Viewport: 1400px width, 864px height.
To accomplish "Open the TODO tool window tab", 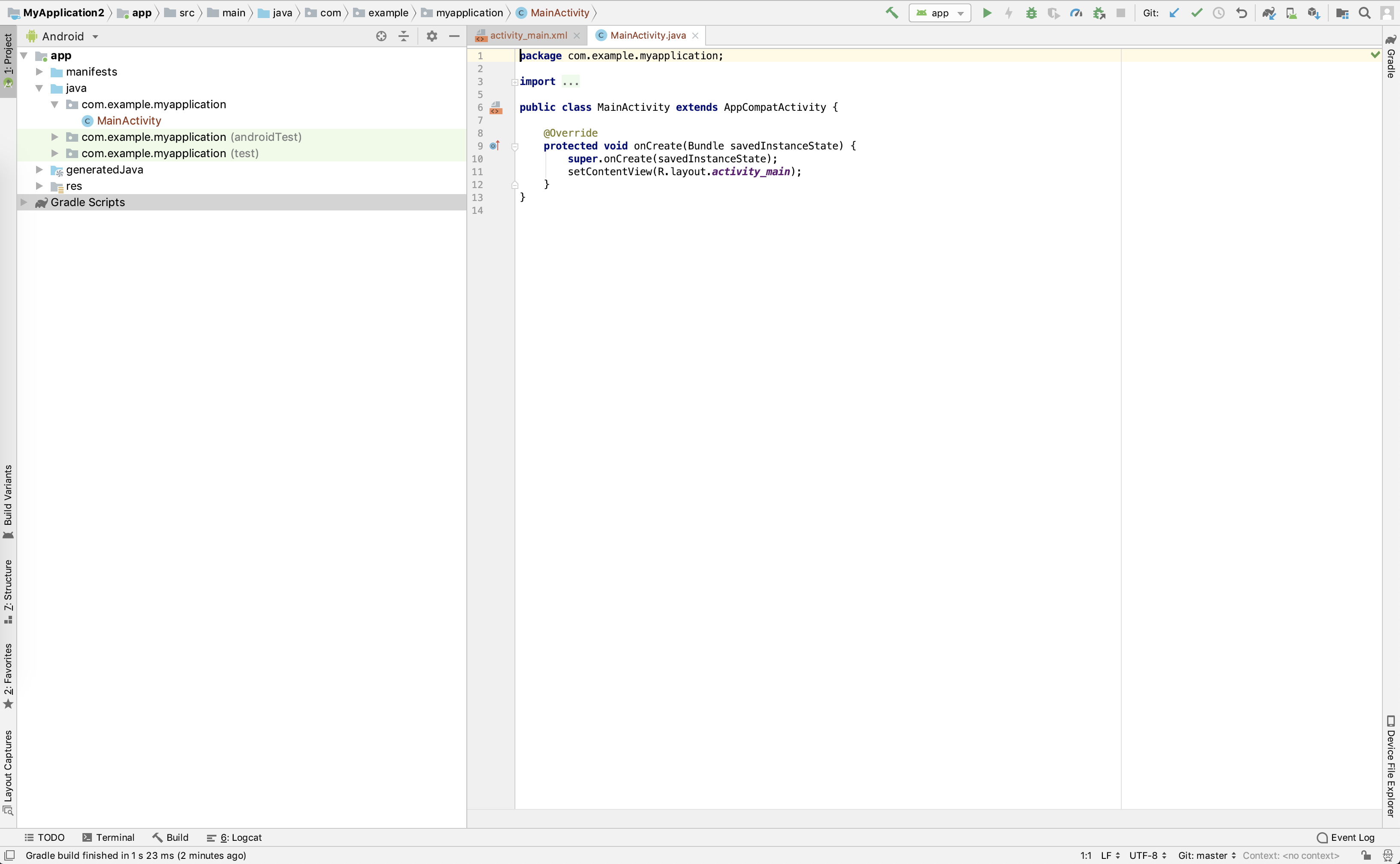I will pos(45,837).
